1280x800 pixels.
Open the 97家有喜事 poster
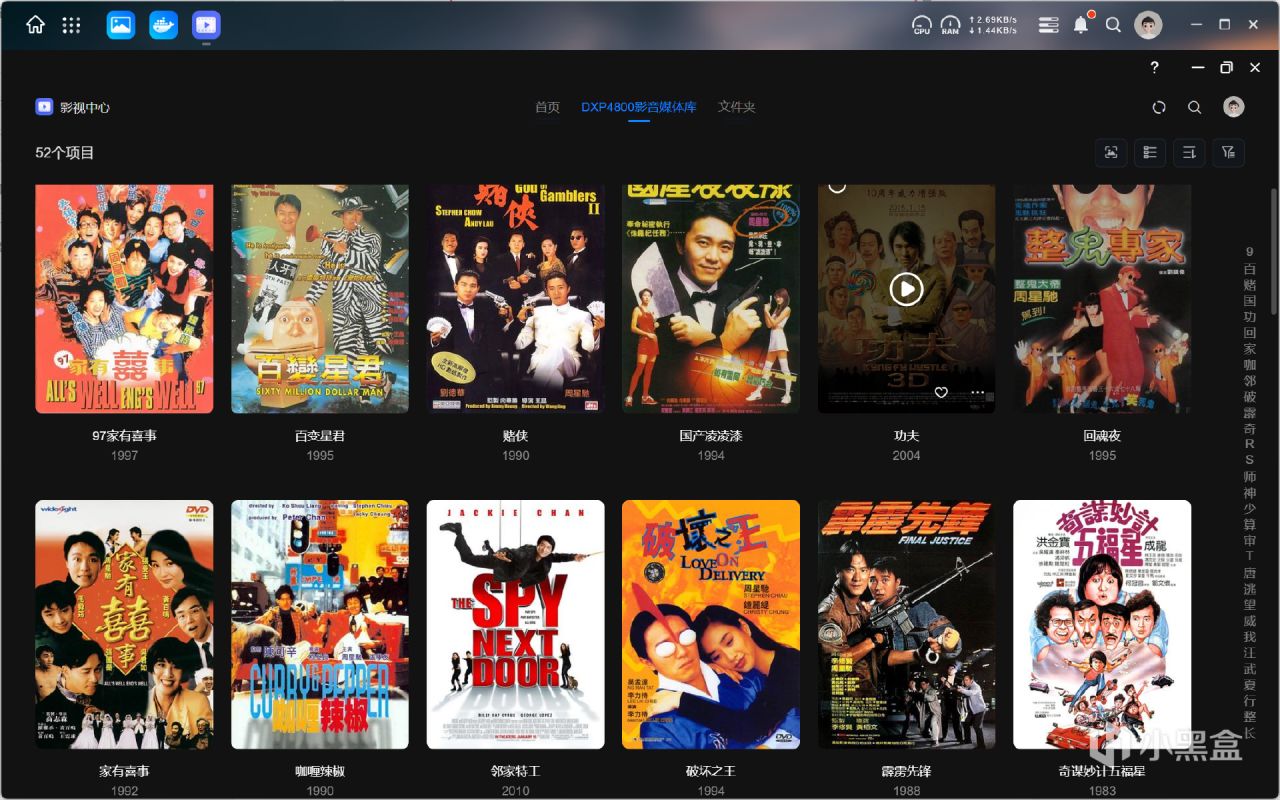tap(124, 299)
